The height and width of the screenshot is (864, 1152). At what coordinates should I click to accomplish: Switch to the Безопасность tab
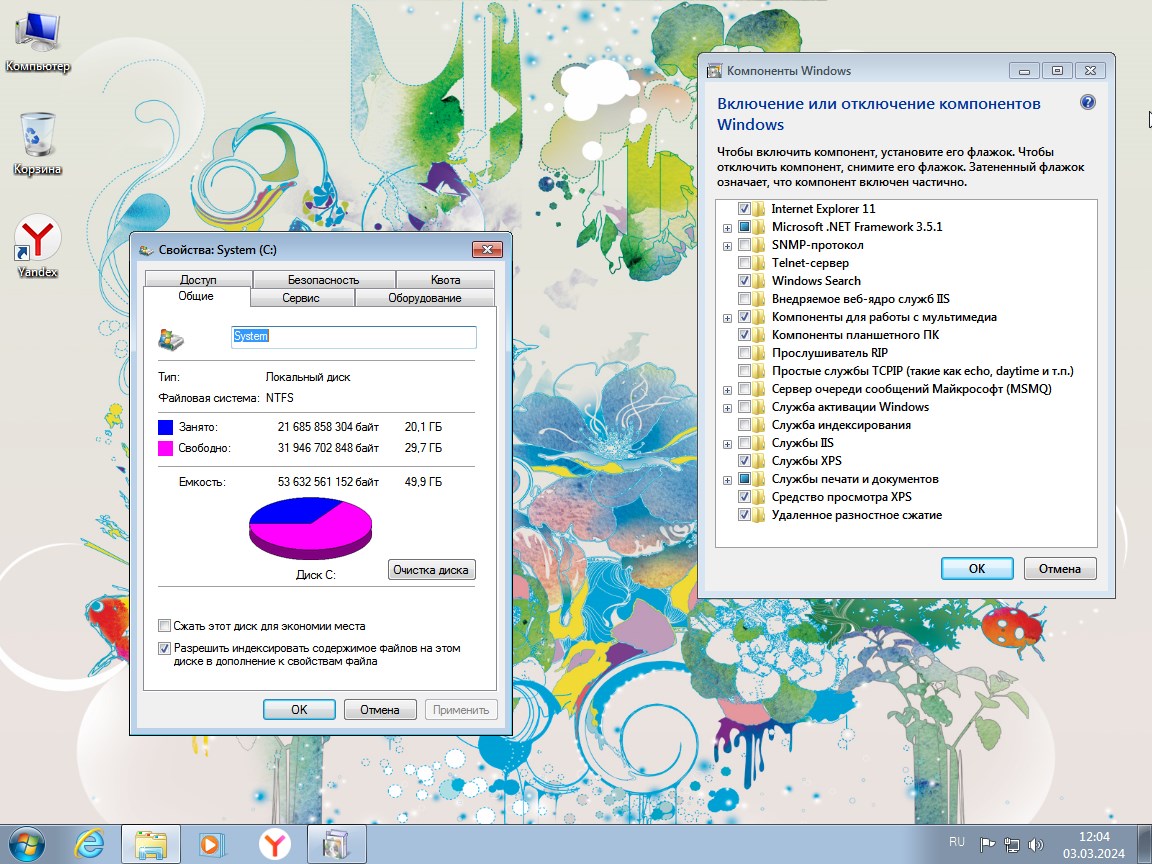(x=323, y=279)
